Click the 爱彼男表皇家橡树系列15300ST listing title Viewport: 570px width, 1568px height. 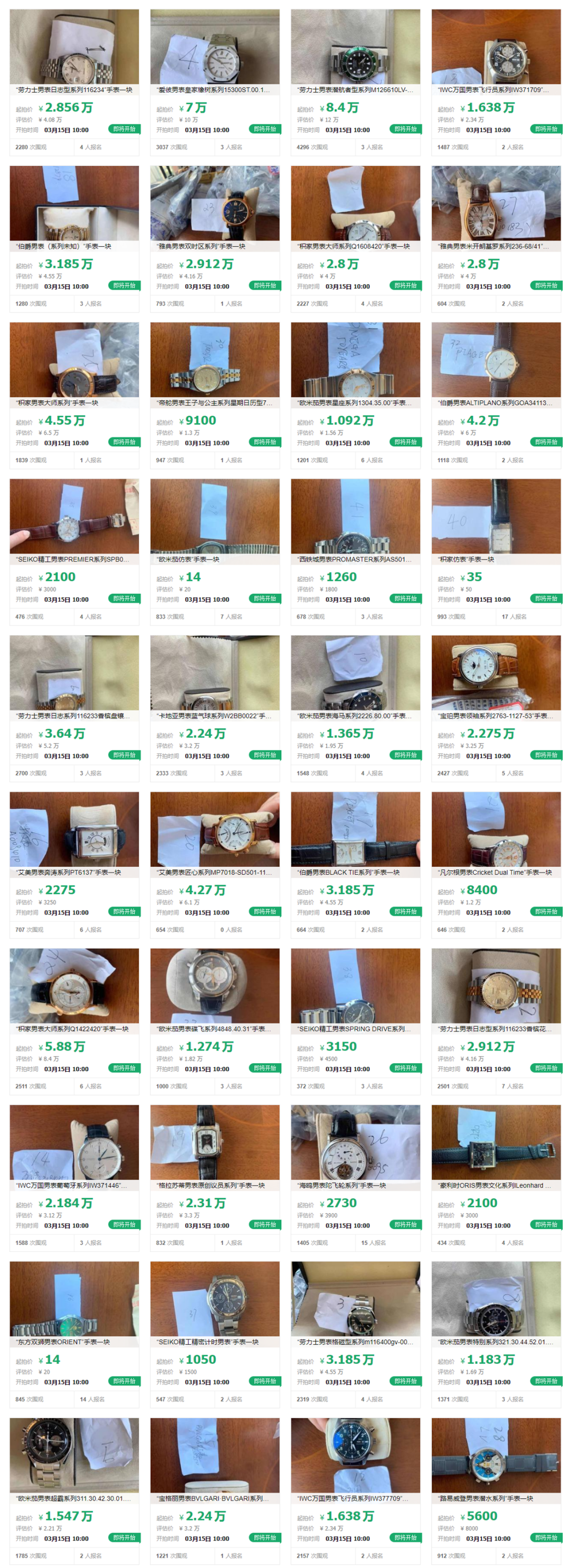(214, 90)
